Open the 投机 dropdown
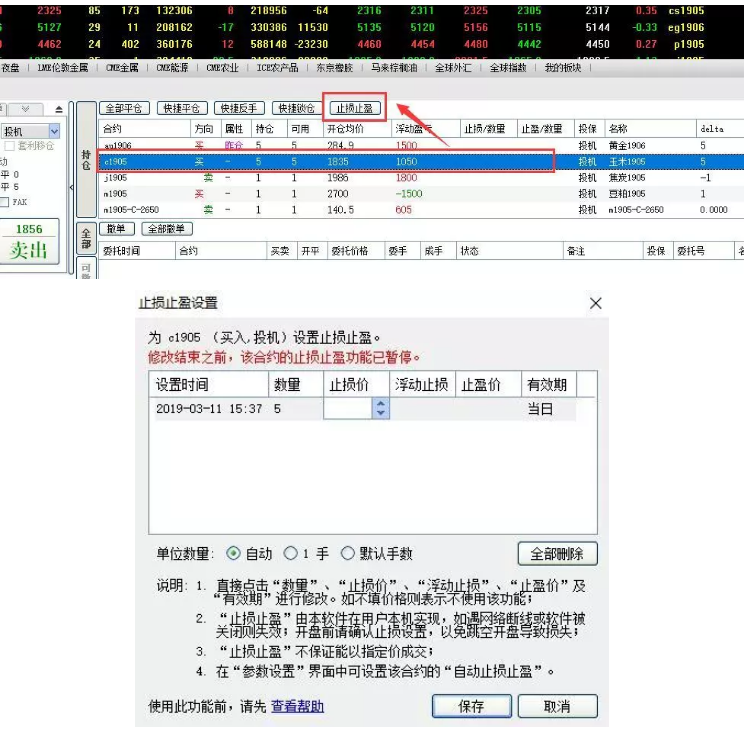This screenshot has height=741, width=745. click(x=54, y=131)
